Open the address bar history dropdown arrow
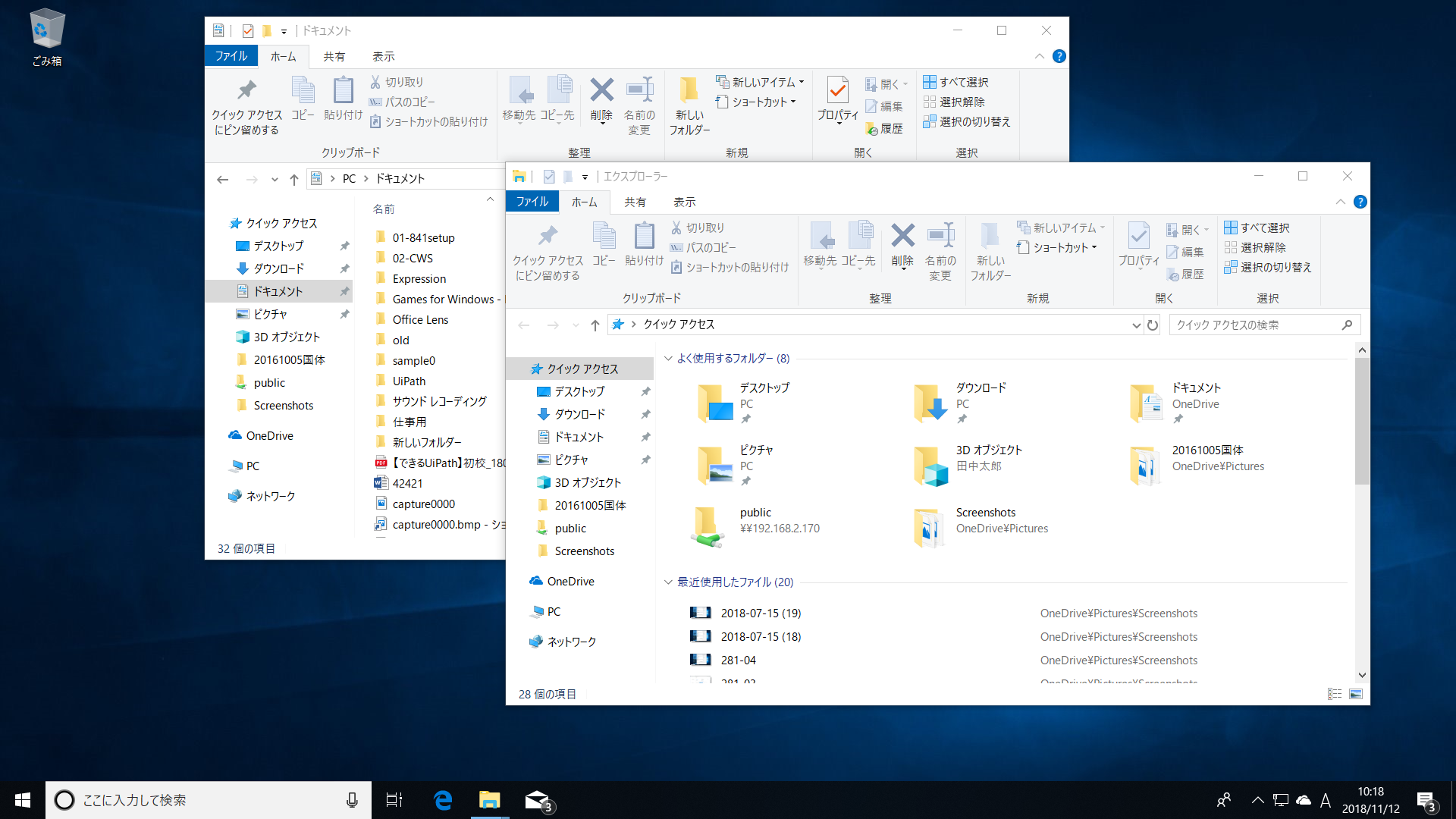This screenshot has height=819, width=1456. [x=1136, y=325]
